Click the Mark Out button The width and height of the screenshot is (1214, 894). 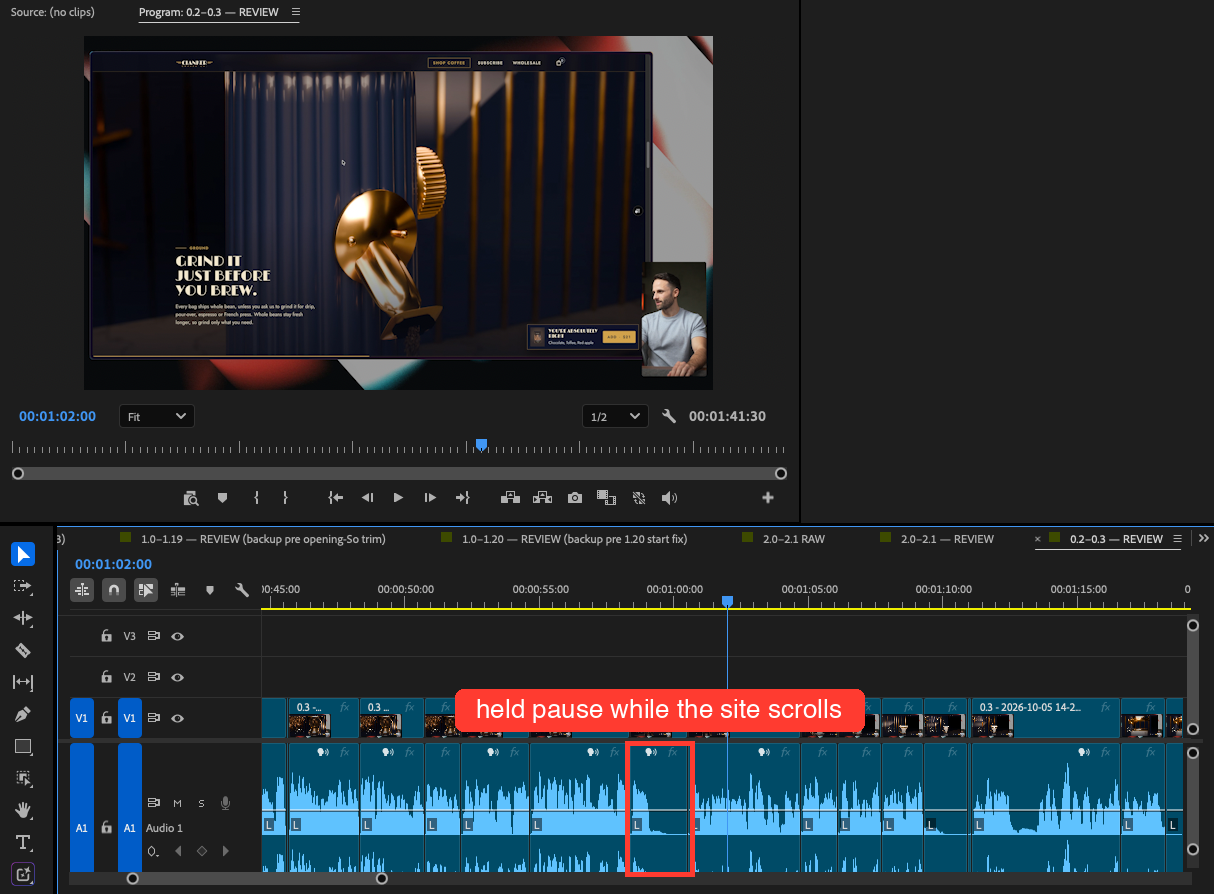click(x=285, y=497)
